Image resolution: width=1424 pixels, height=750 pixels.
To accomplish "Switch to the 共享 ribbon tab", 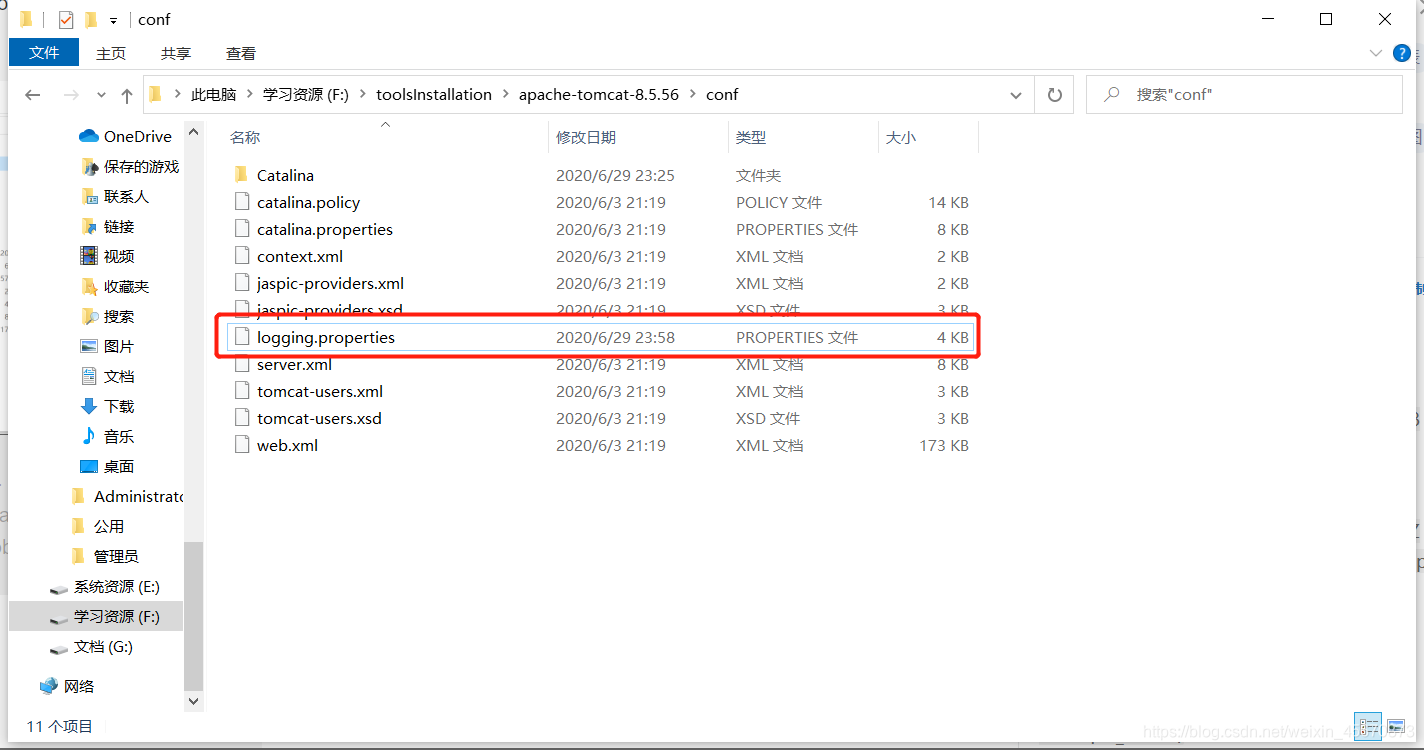I will point(176,53).
